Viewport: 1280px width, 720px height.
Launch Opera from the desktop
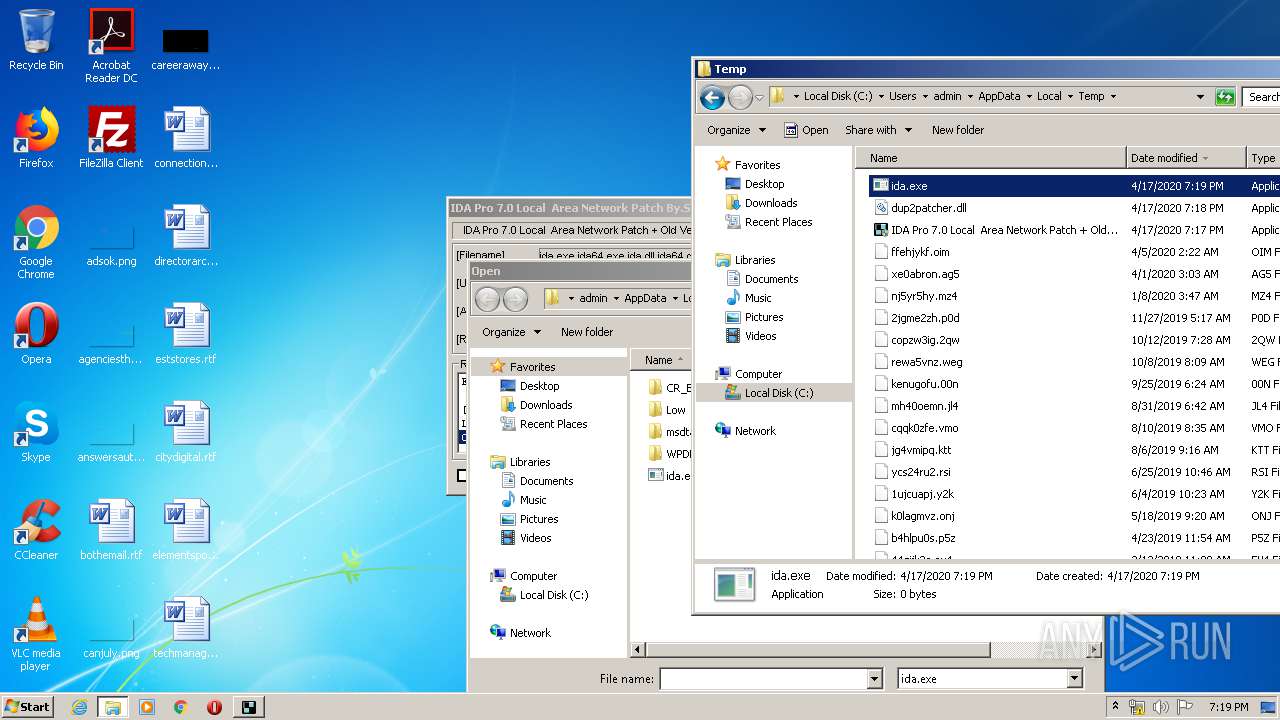[36, 334]
